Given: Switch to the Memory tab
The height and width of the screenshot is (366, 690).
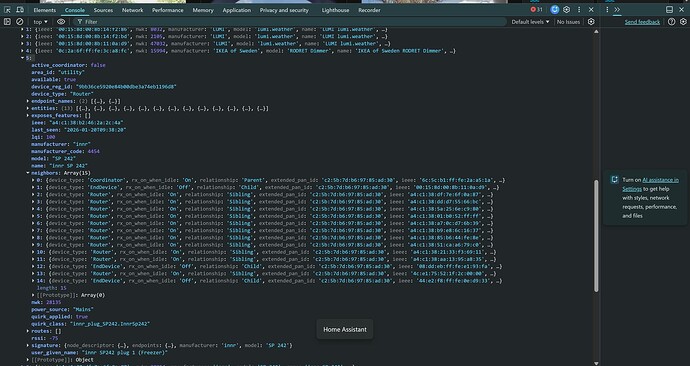Looking at the screenshot, I should coord(203,10).
